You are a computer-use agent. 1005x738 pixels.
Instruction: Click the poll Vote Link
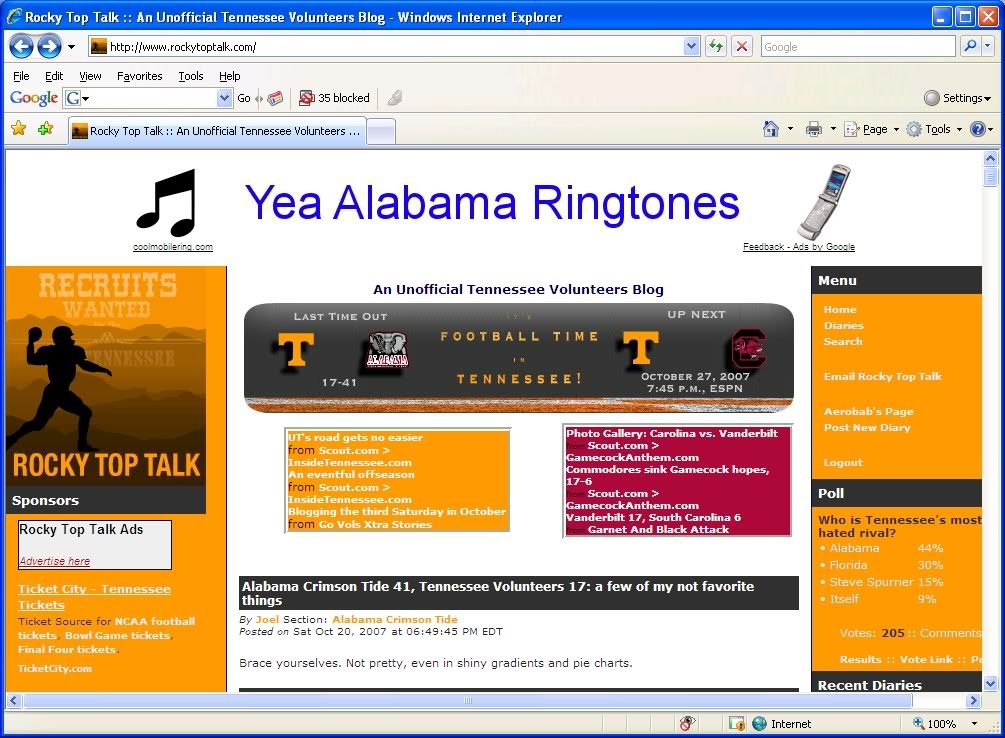pos(926,659)
